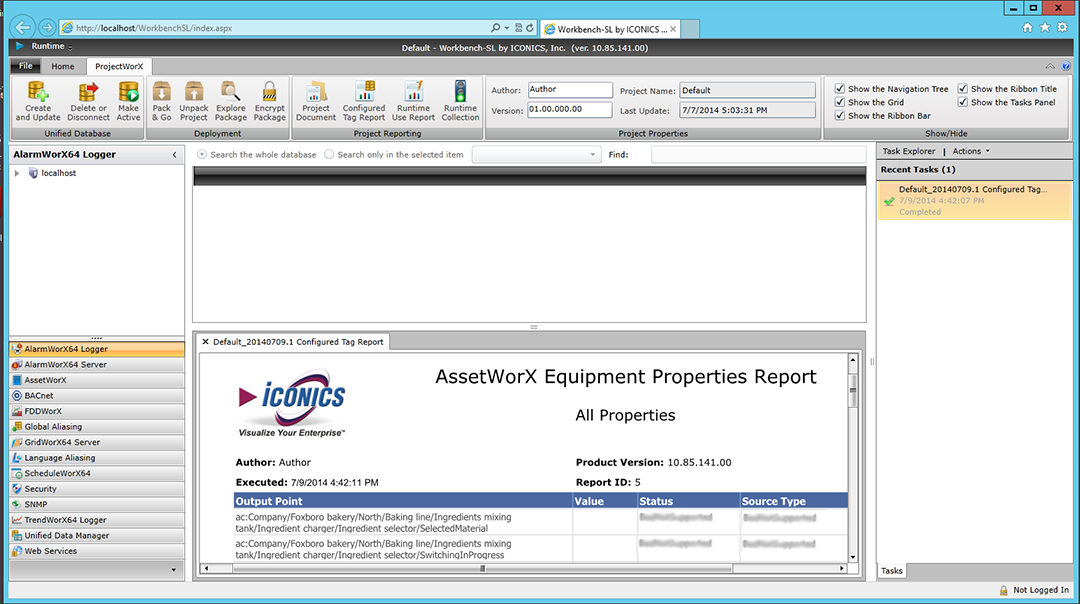1080x604 pixels.
Task: Switch to the Home ribbon tab
Action: click(63, 67)
